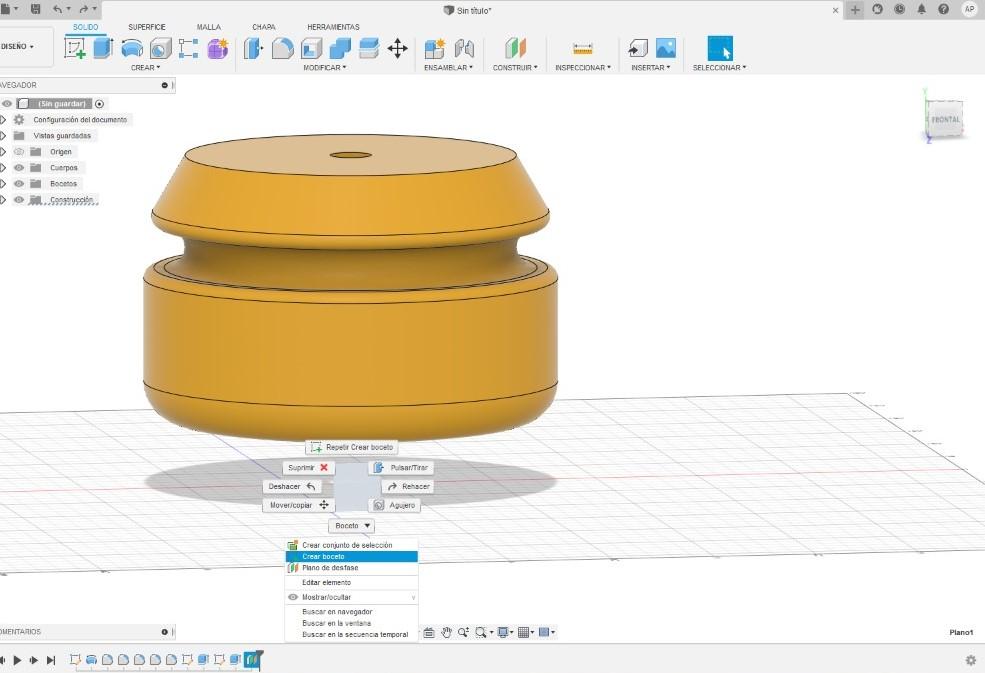Click the Move/Copy cross-arrows icon
The height and width of the screenshot is (673, 985).
(398, 48)
